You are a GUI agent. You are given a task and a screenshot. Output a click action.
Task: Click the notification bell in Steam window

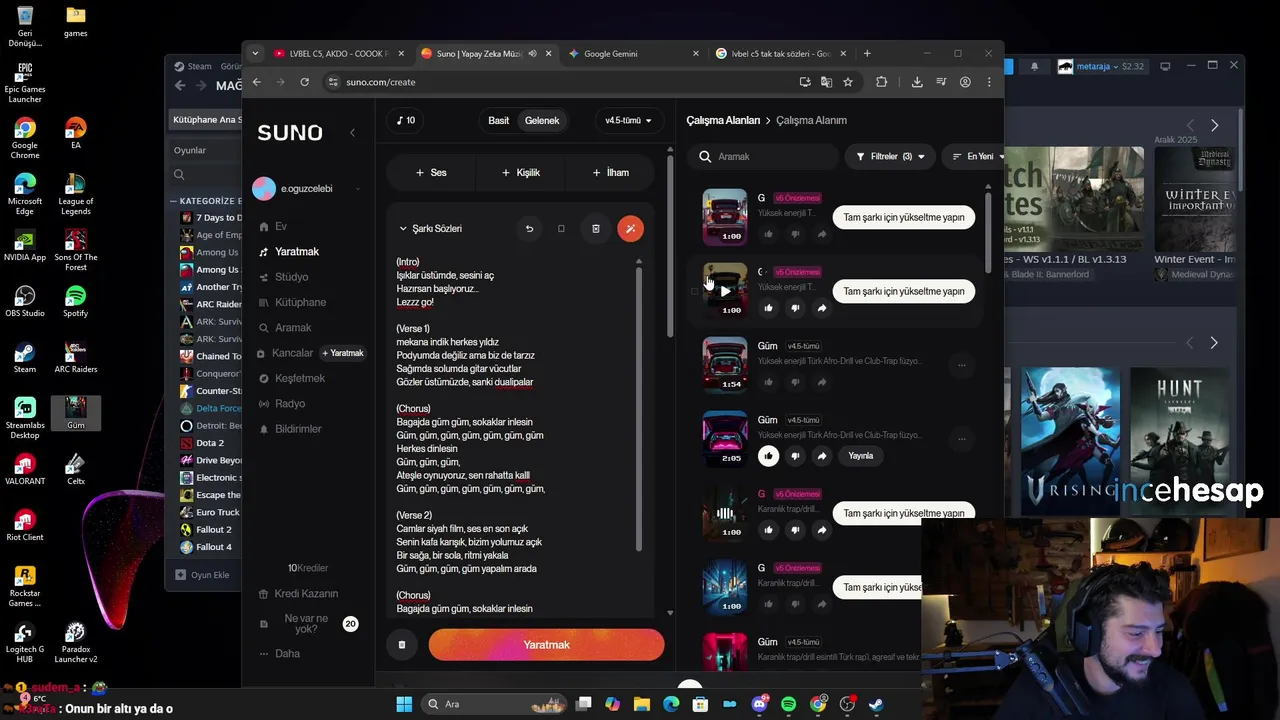(x=1034, y=66)
